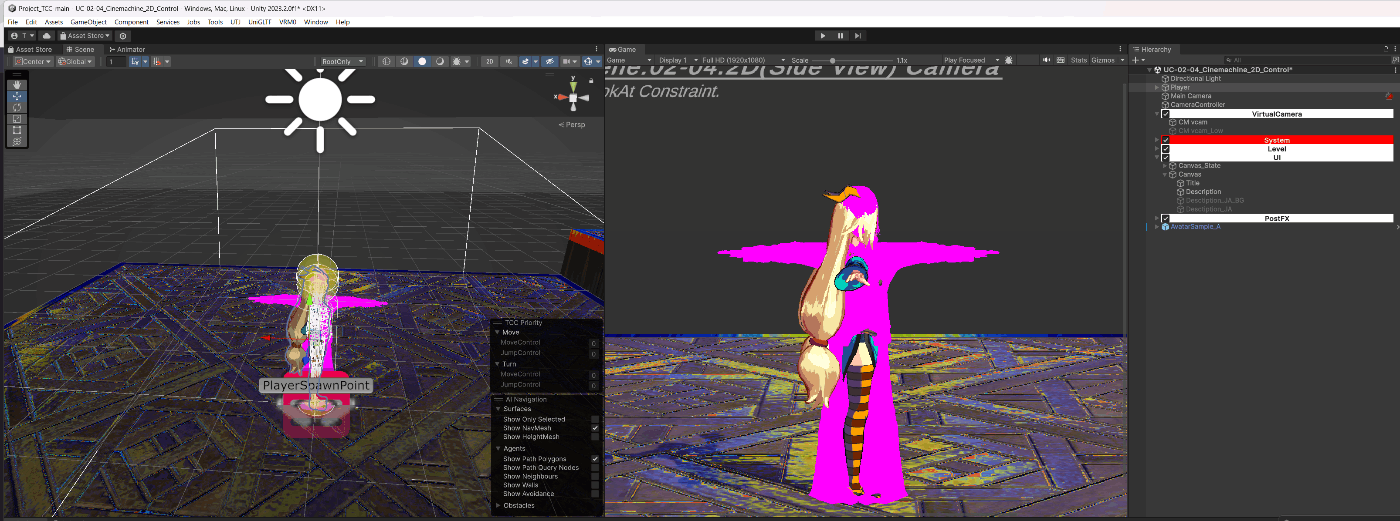Toggle UI checkbox in Hierarchy
Viewport: 1400px width, 521px height.
coord(1165,157)
